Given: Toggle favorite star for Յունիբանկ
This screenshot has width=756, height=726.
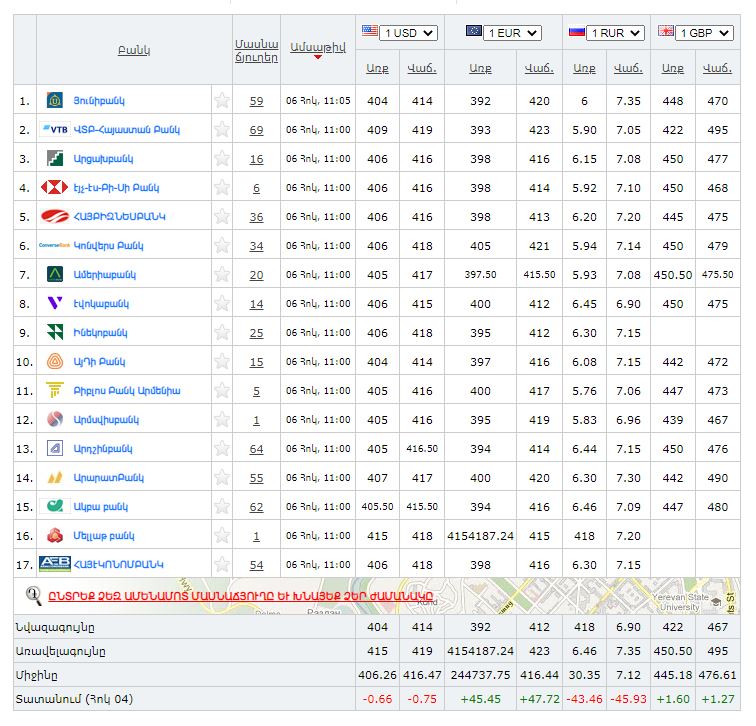Looking at the screenshot, I should 222,101.
